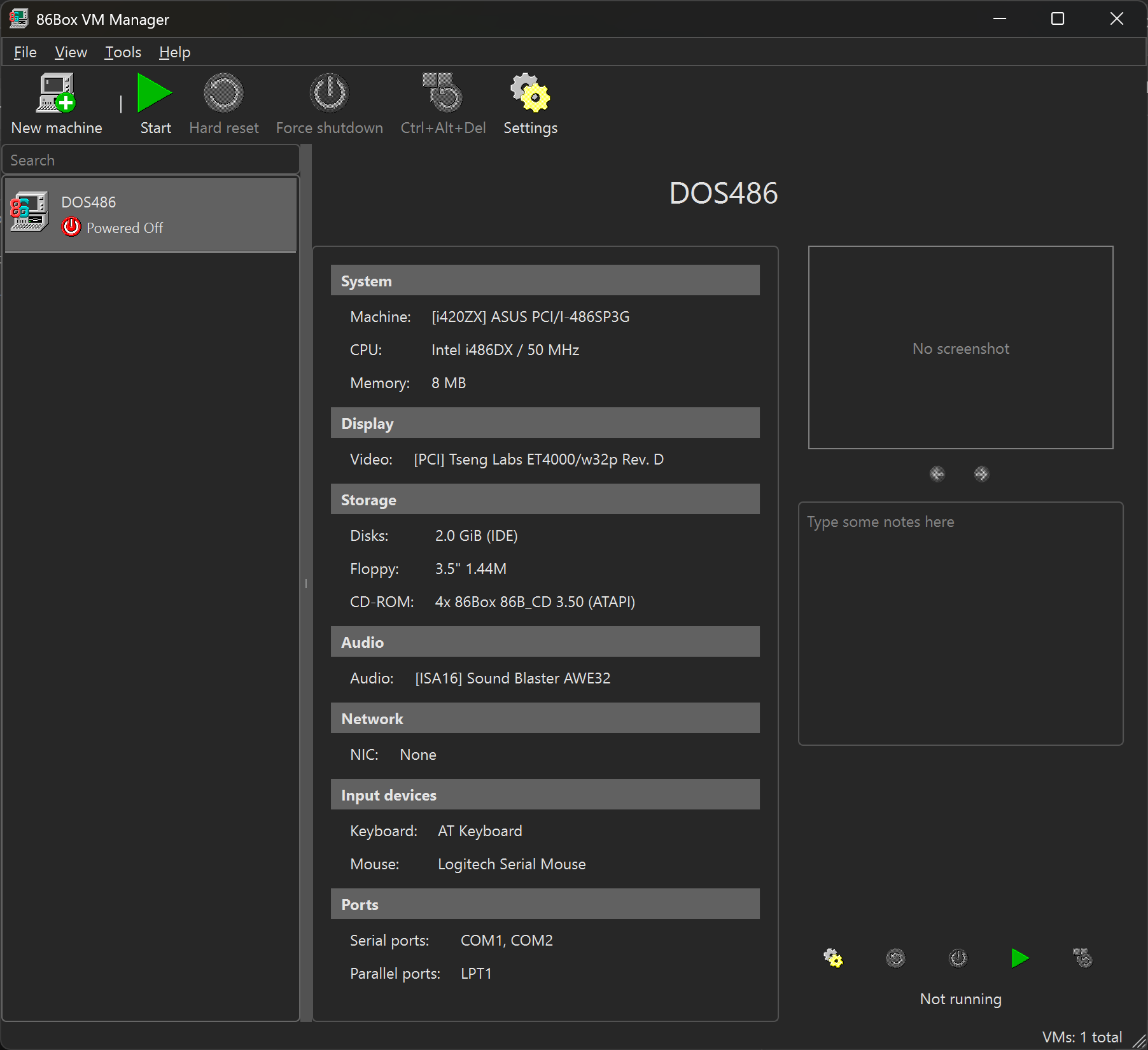The image size is (1148, 1050).
Task: Click the DOS486 machine icon in the list
Action: coord(29,212)
